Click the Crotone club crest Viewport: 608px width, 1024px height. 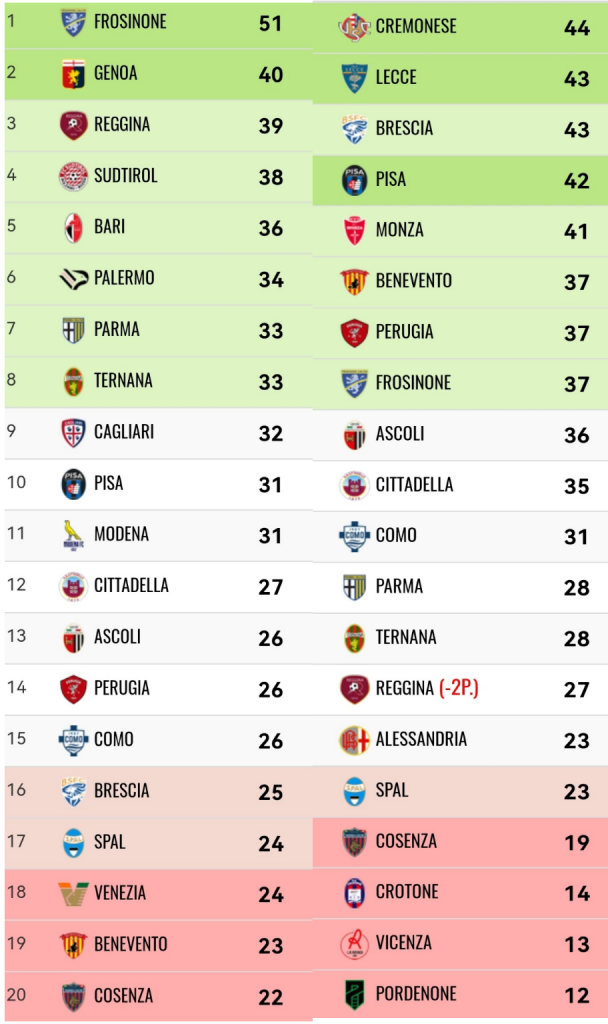pos(355,893)
